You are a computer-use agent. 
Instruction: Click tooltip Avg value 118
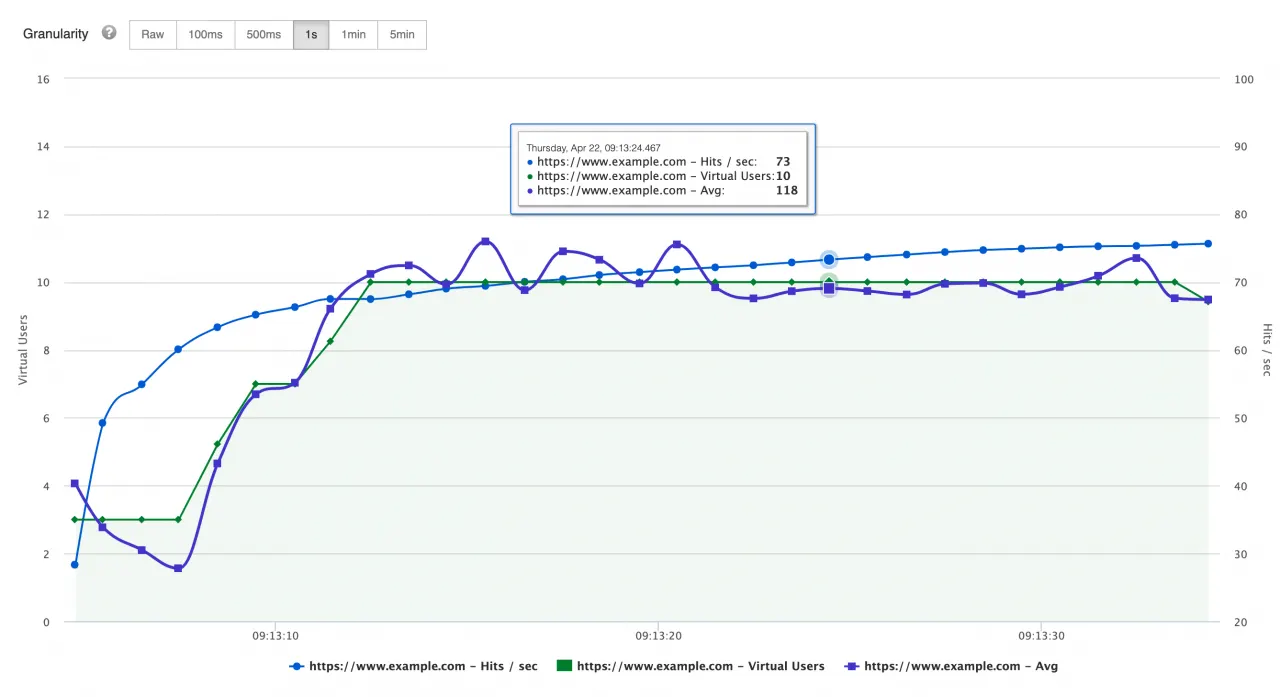[787, 190]
